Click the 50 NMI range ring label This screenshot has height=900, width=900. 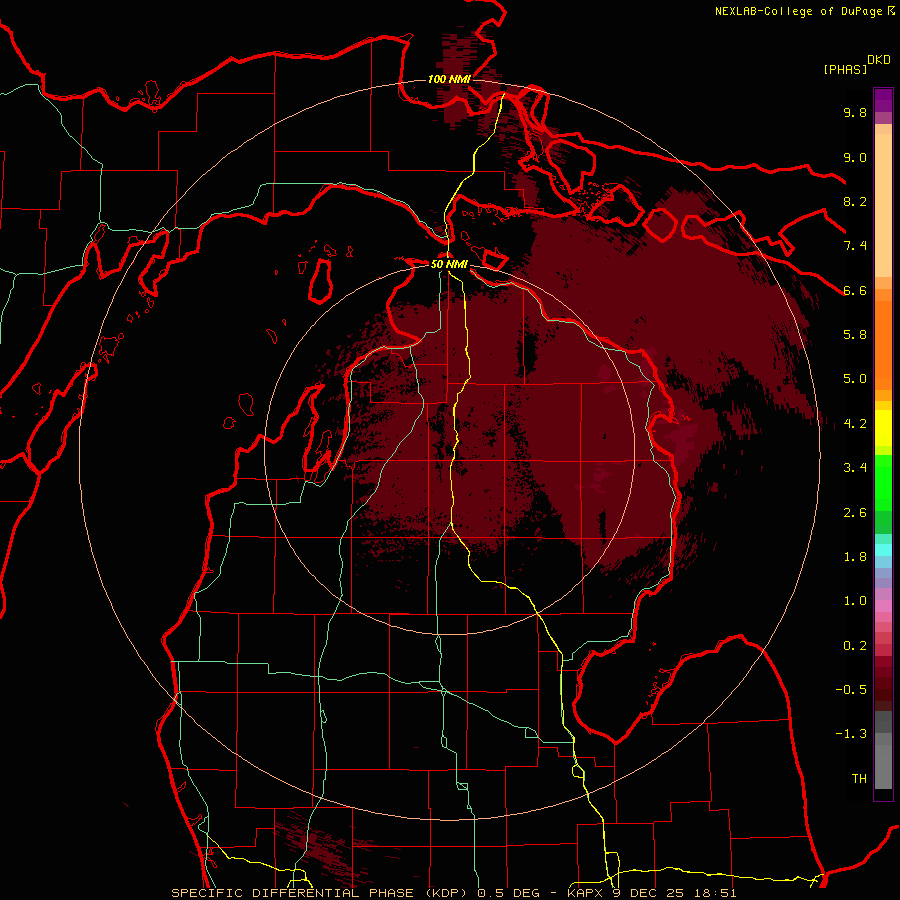point(449,264)
